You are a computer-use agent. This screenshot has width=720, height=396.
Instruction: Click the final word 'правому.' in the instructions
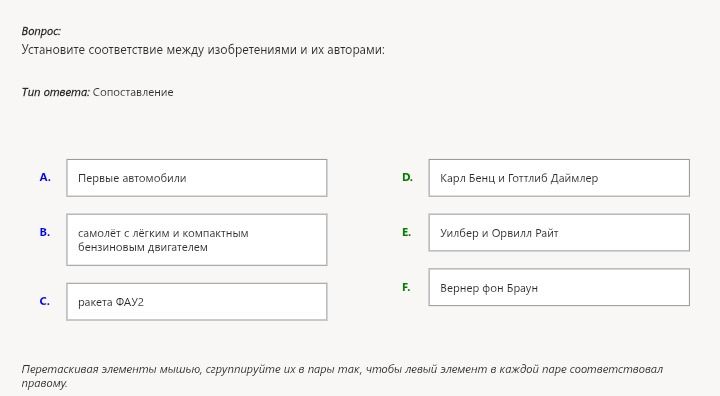click(44, 383)
